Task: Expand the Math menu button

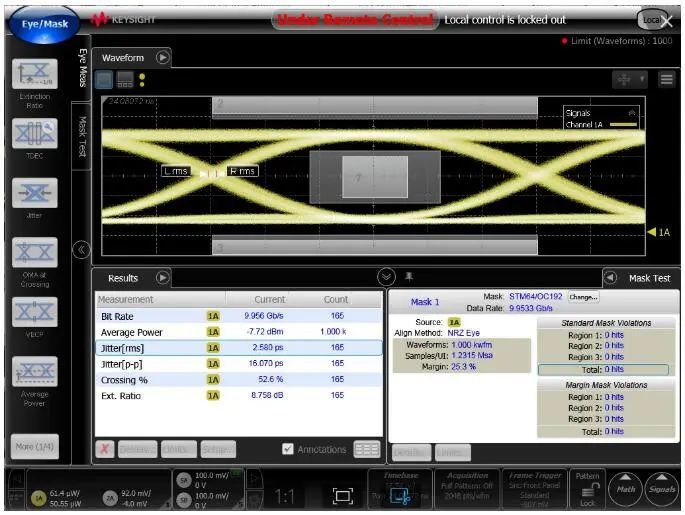Action: [x=626, y=489]
